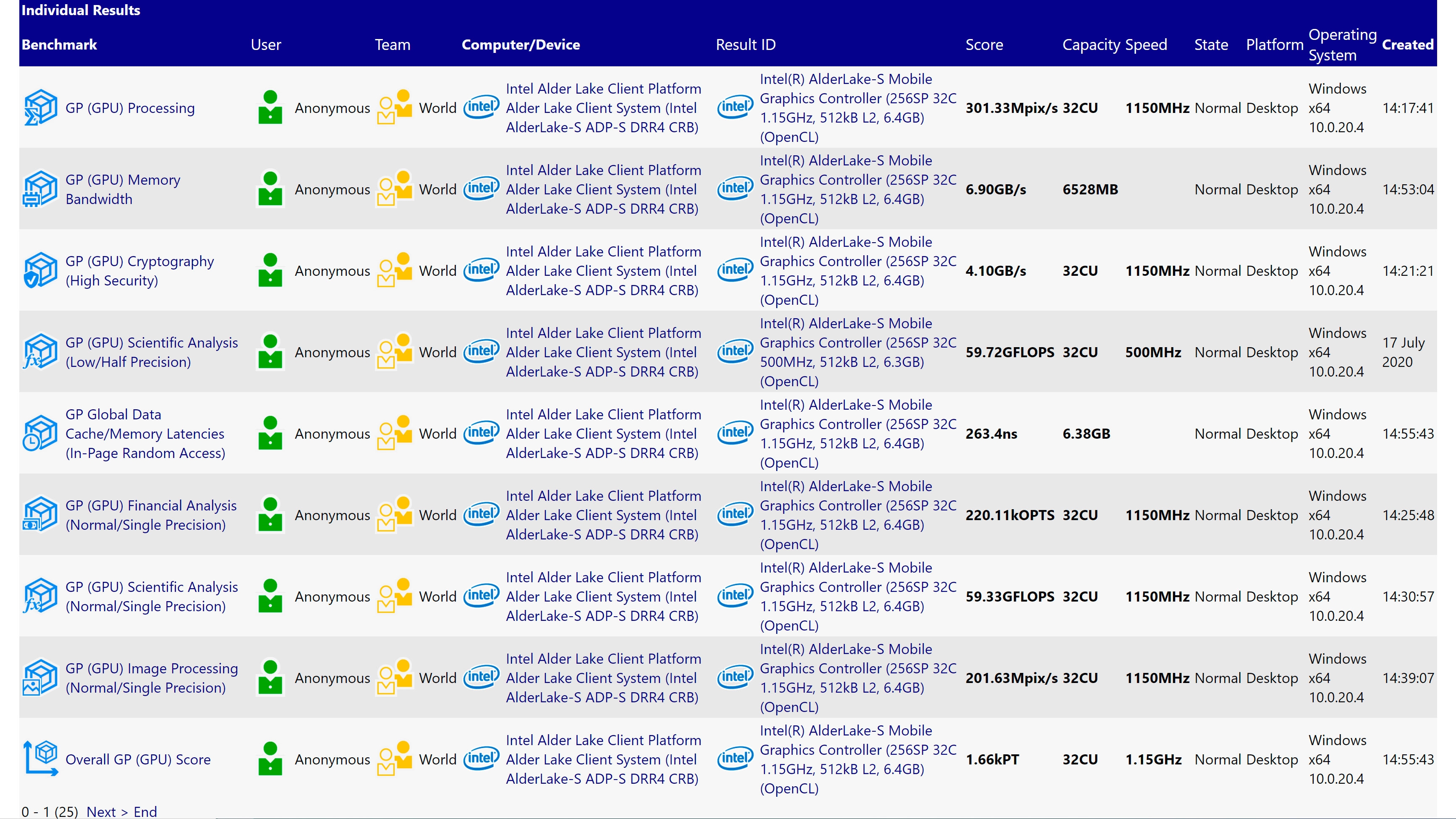The width and height of the screenshot is (1456, 819).
Task: Click the Cryptography shield benchmark icon
Action: point(40,270)
